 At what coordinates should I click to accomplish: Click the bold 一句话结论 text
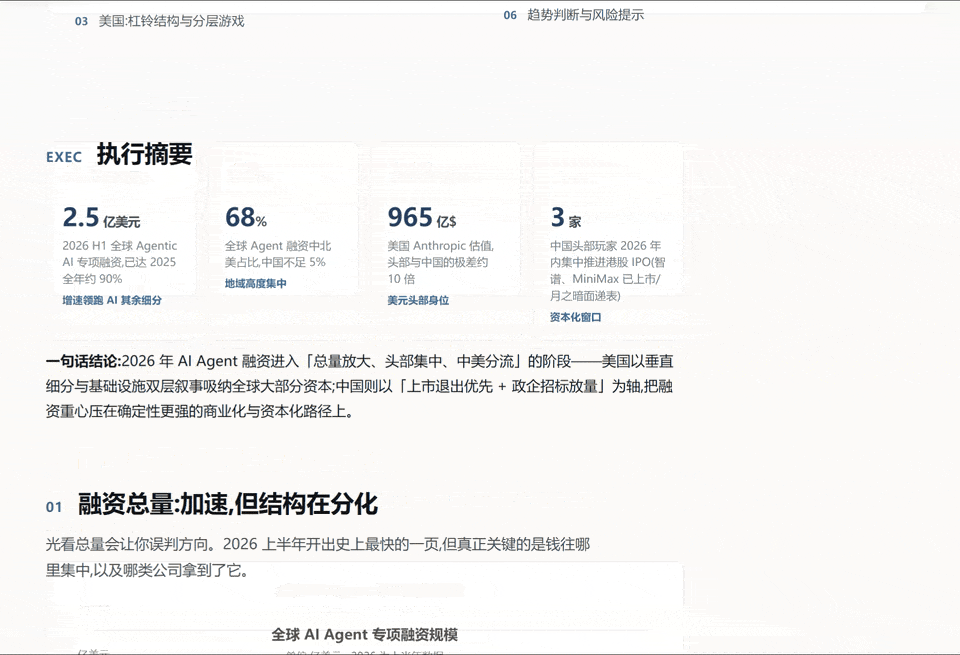(x=83, y=361)
